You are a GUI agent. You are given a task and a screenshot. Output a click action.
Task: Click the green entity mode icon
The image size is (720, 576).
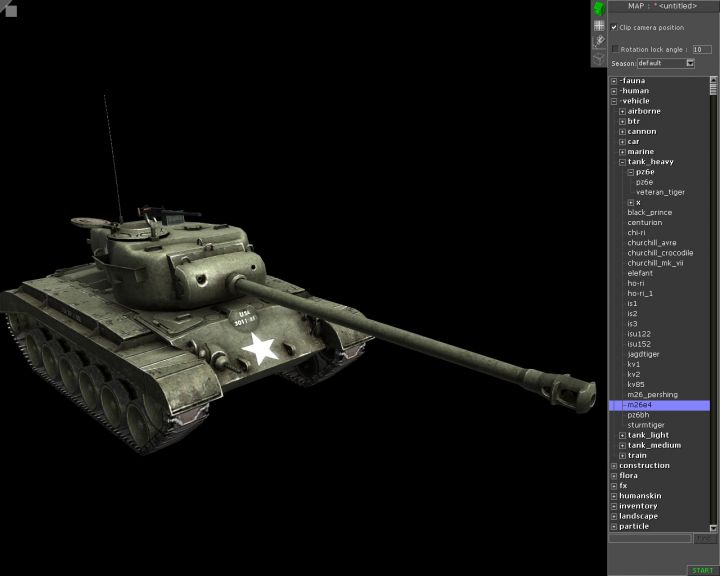click(599, 9)
